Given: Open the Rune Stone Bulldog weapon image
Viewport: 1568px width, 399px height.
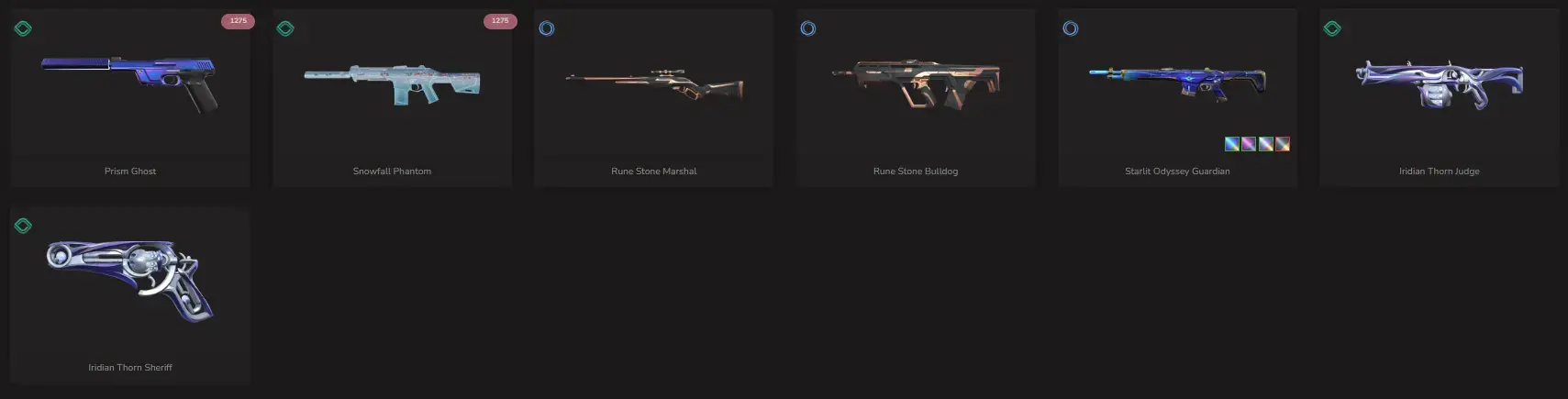Looking at the screenshot, I should click(916, 84).
